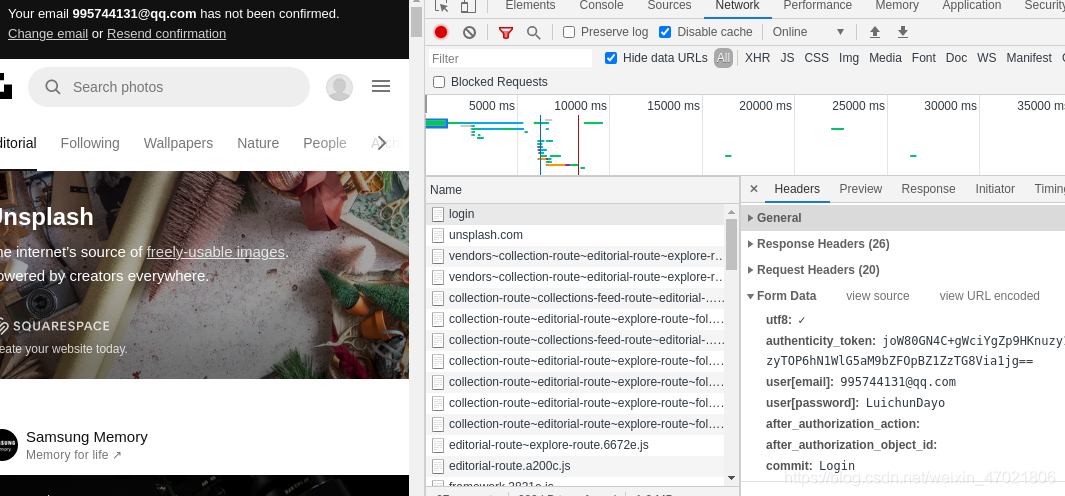1065x496 pixels.
Task: Select the unsplash.com request row
Action: [x=575, y=235]
